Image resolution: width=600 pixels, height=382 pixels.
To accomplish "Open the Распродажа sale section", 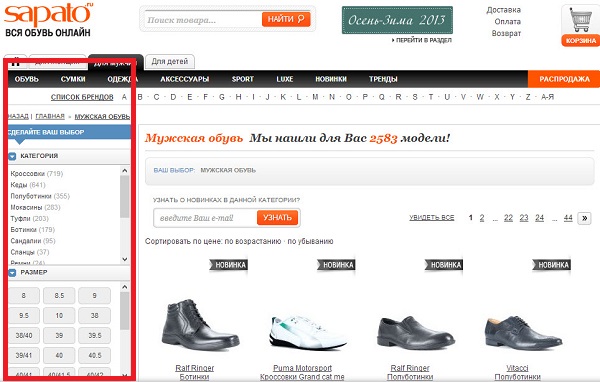I will tap(564, 79).
